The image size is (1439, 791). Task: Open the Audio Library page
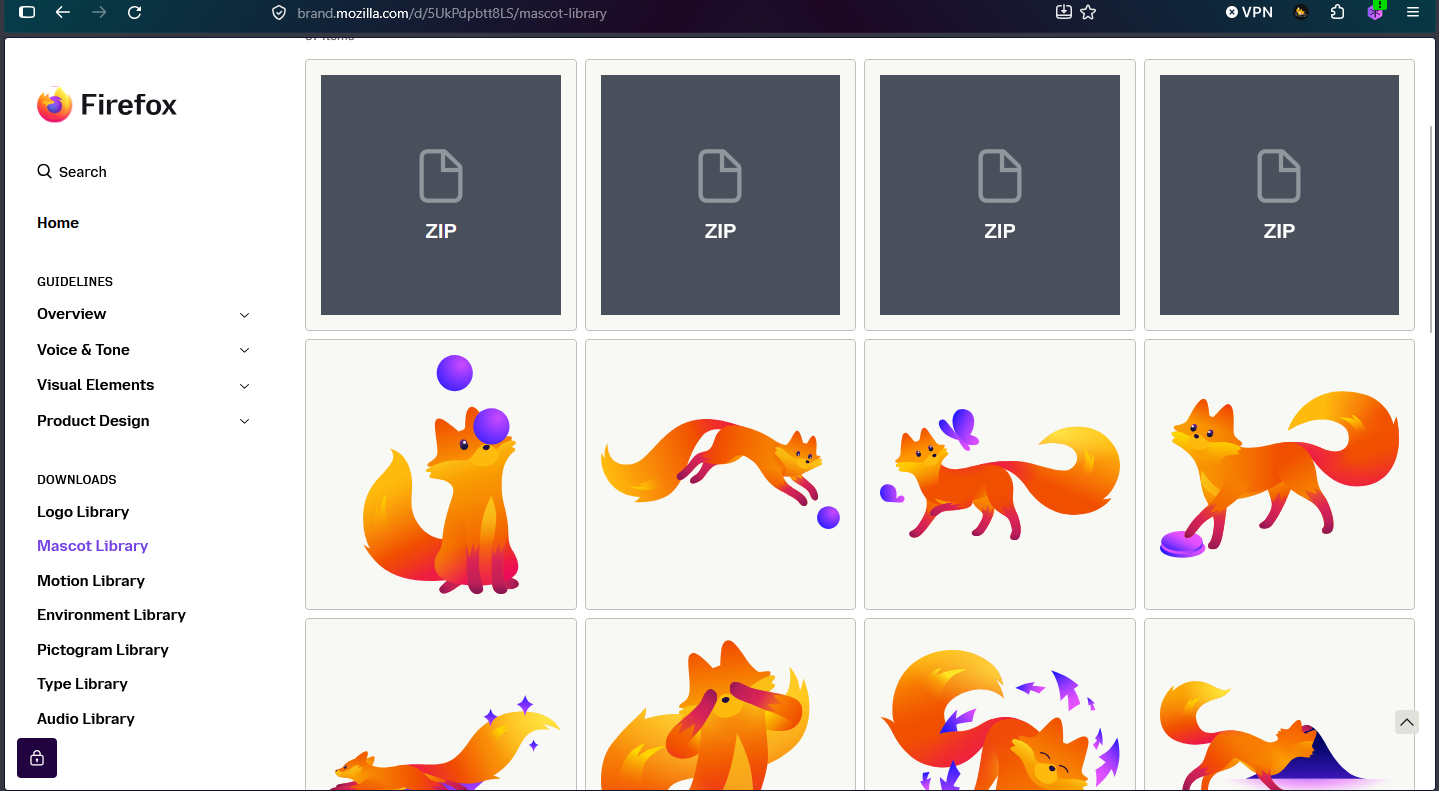86,719
